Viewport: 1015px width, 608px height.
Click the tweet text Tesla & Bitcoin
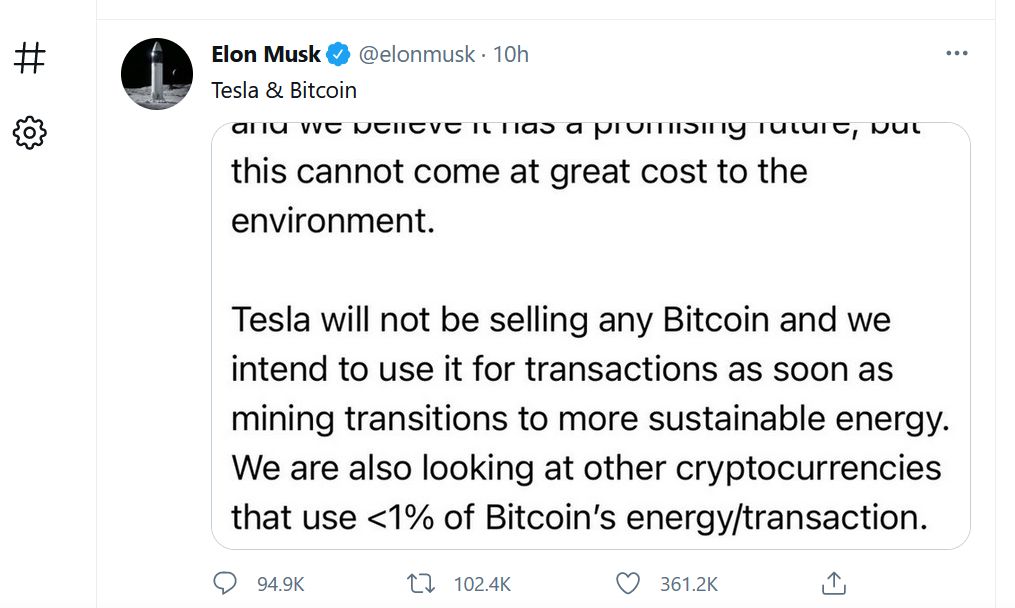click(x=284, y=90)
